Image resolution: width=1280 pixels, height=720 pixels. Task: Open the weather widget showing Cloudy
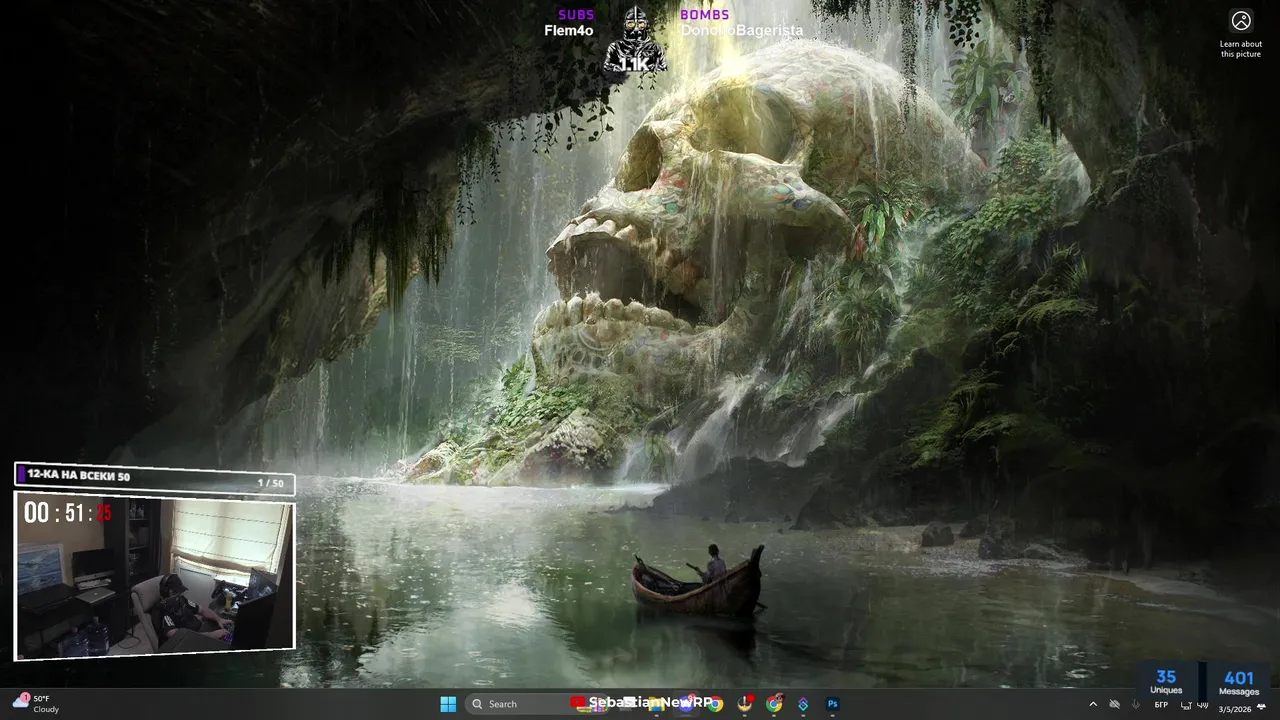tap(36, 704)
